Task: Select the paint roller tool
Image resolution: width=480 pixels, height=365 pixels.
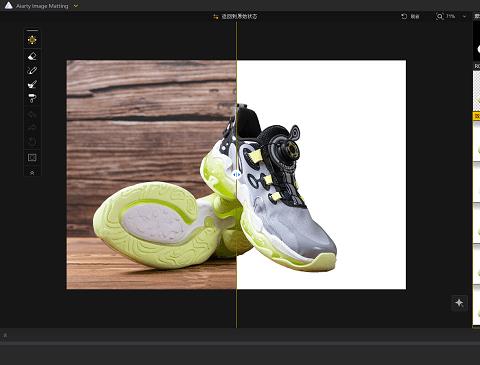Action: tap(32, 98)
